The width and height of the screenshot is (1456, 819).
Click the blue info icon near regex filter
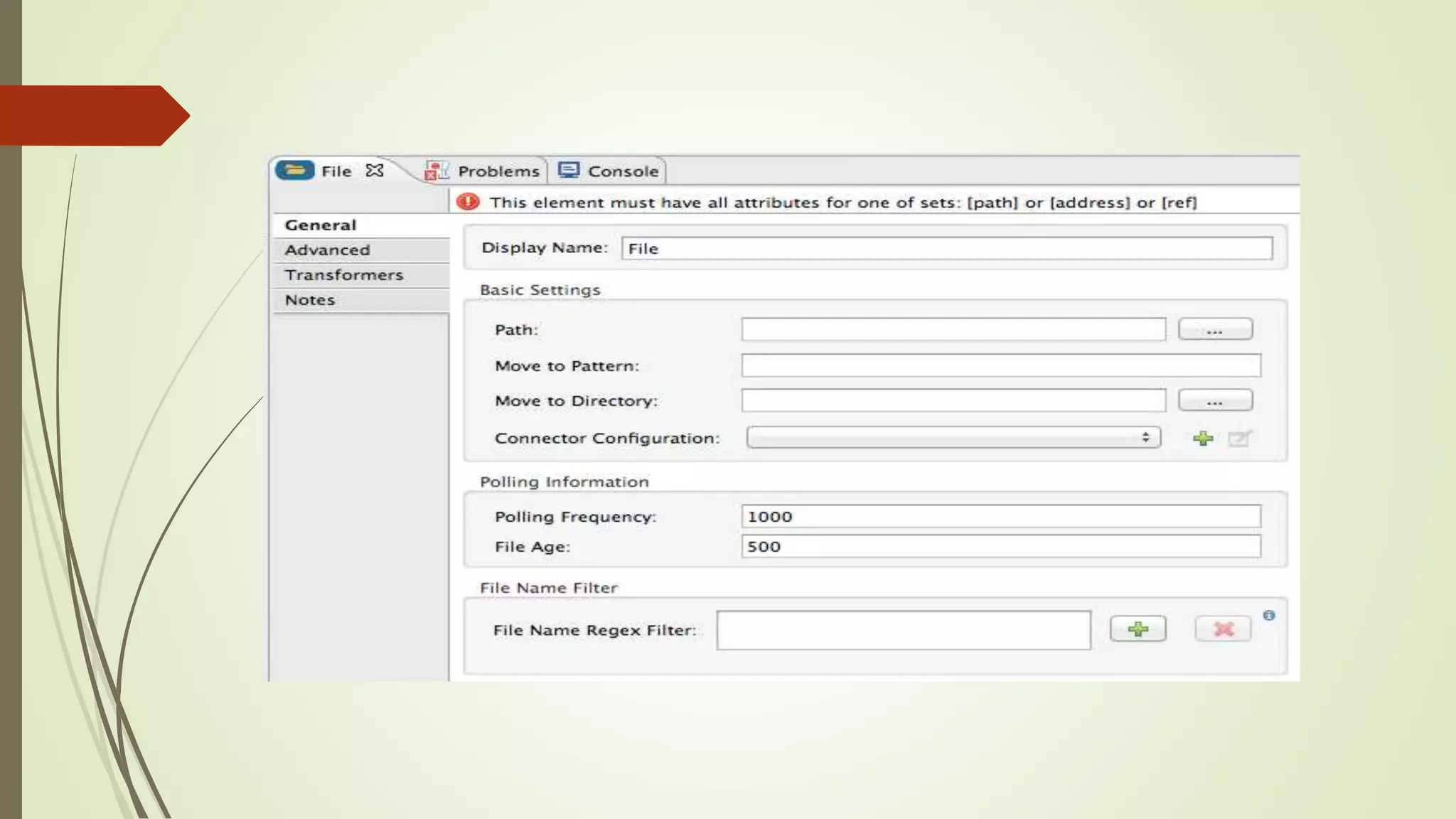[1269, 616]
